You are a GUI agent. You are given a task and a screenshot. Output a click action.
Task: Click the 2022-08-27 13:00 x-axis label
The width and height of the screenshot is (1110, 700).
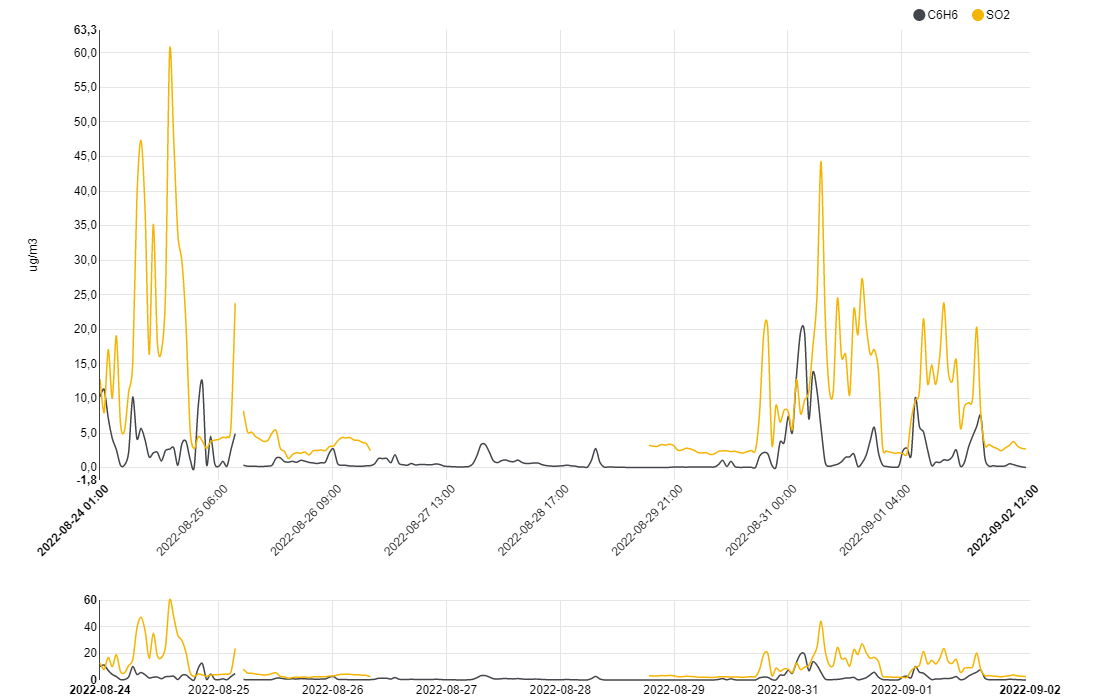coord(421,520)
